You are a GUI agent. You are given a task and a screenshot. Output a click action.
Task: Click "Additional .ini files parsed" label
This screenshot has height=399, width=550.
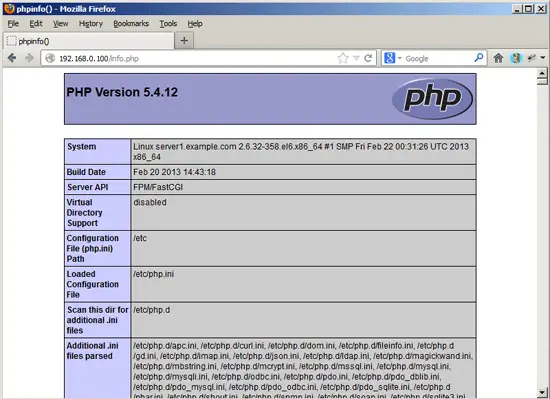92,351
